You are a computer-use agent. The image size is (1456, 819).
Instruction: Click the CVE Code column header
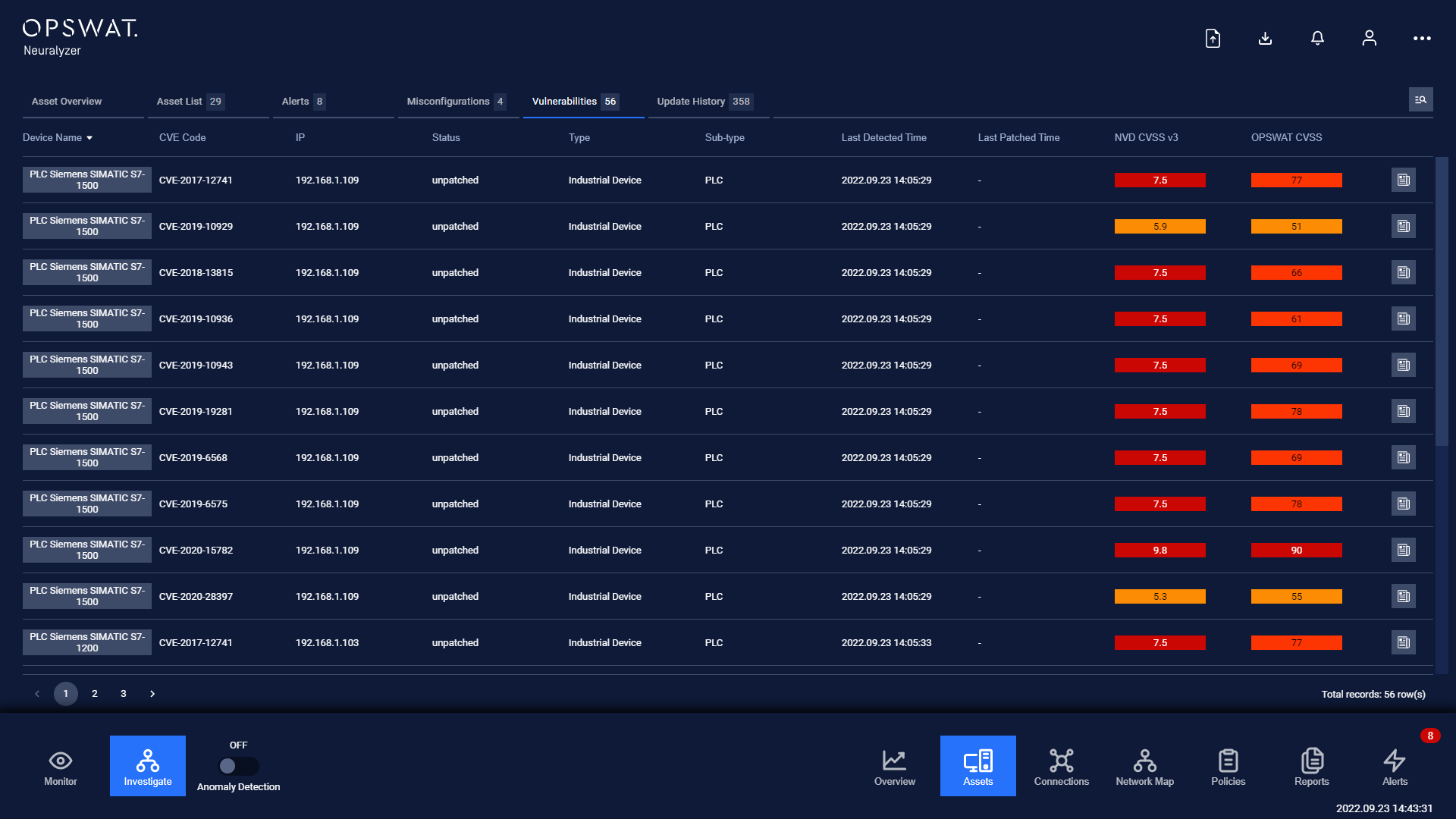coord(182,138)
